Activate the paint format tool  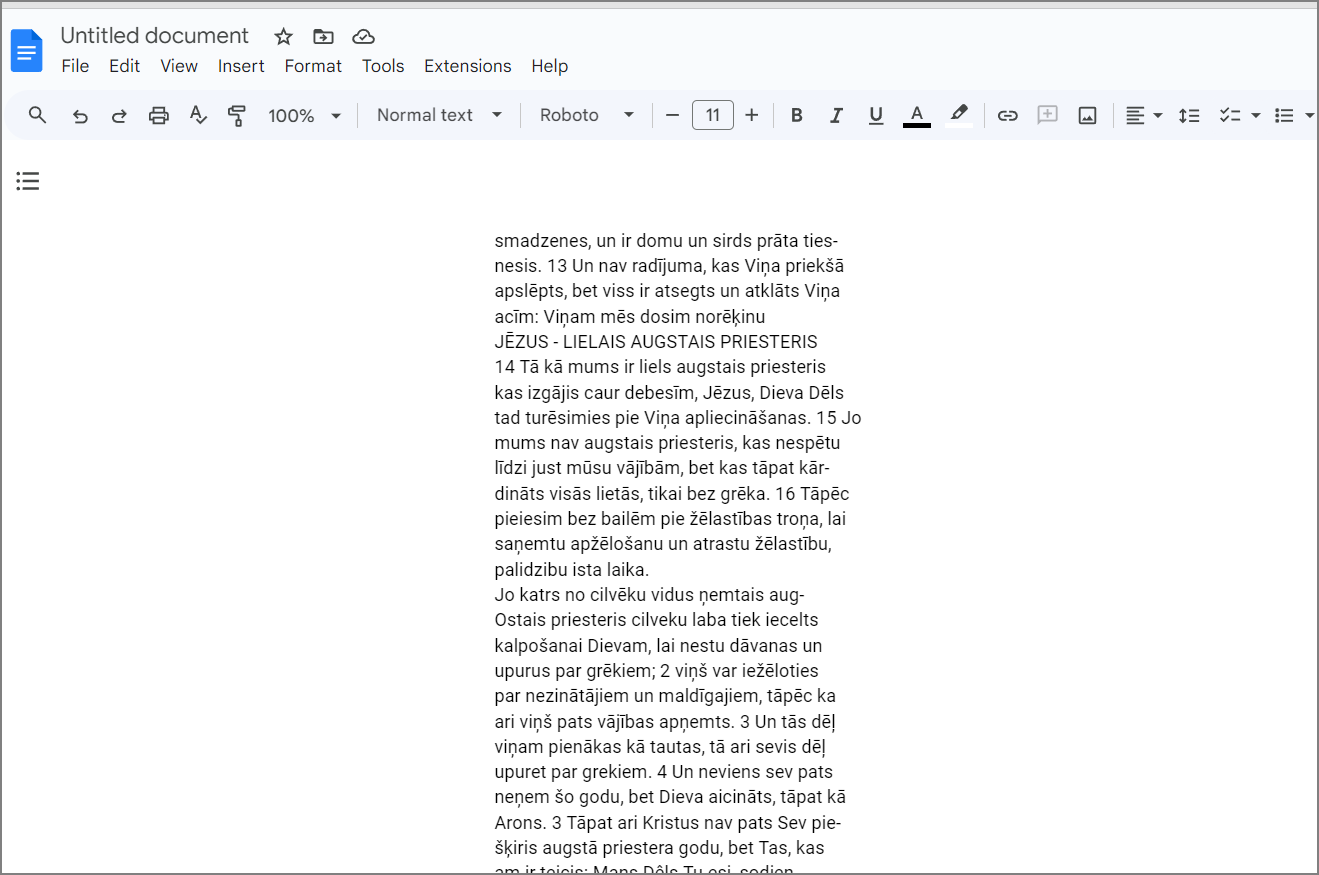pyautogui.click(x=237, y=116)
